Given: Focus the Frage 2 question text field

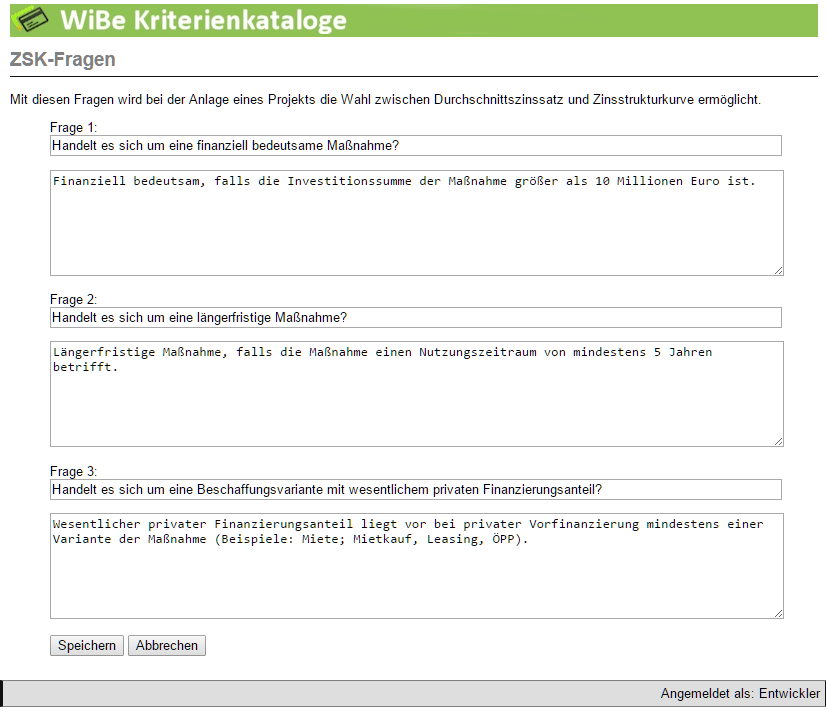Looking at the screenshot, I should pos(415,318).
